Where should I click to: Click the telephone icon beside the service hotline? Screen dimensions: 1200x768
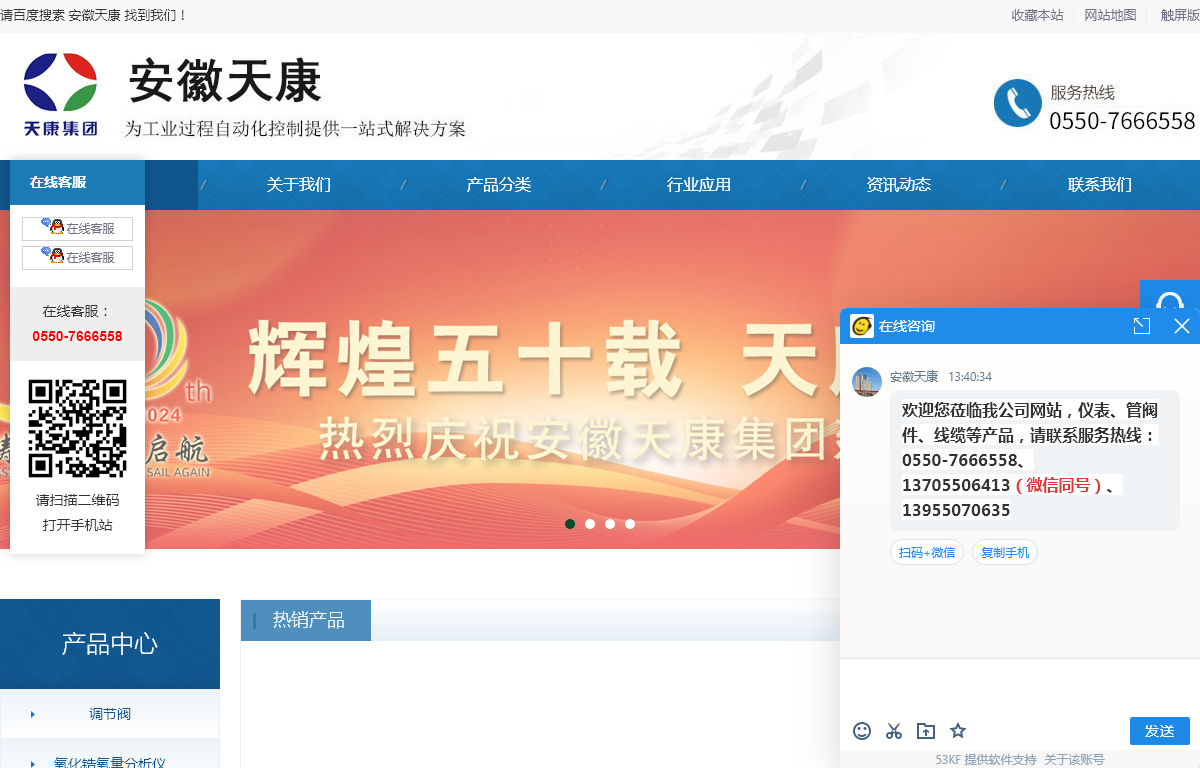1017,103
